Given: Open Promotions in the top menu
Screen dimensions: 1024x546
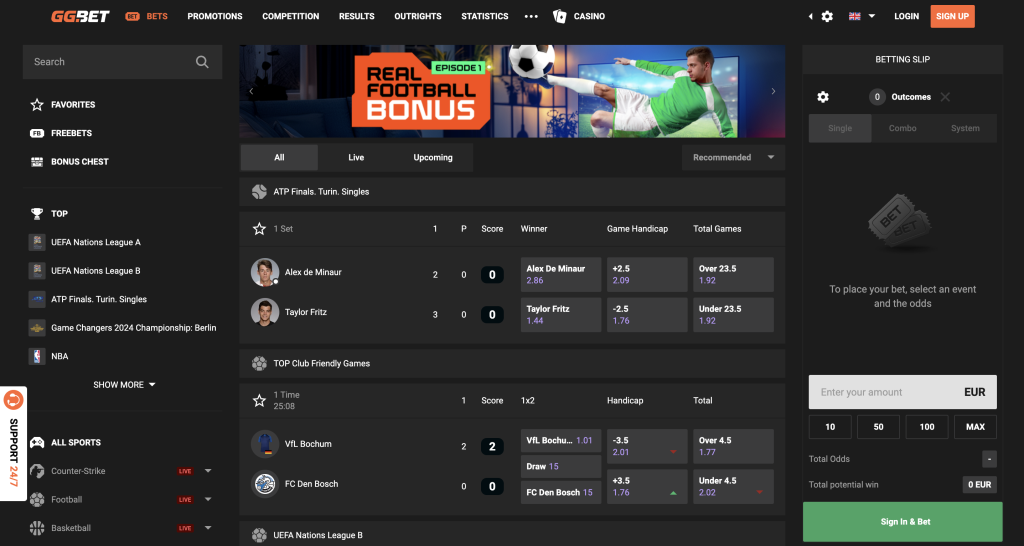Looking at the screenshot, I should pyautogui.click(x=215, y=16).
